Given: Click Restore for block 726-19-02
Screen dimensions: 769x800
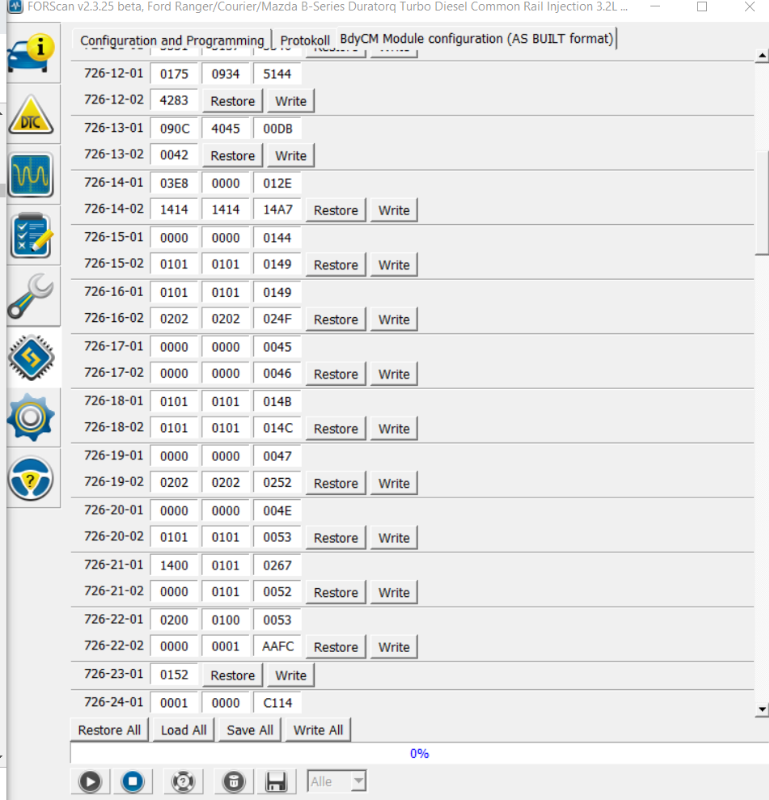Looking at the screenshot, I should pyautogui.click(x=336, y=483).
